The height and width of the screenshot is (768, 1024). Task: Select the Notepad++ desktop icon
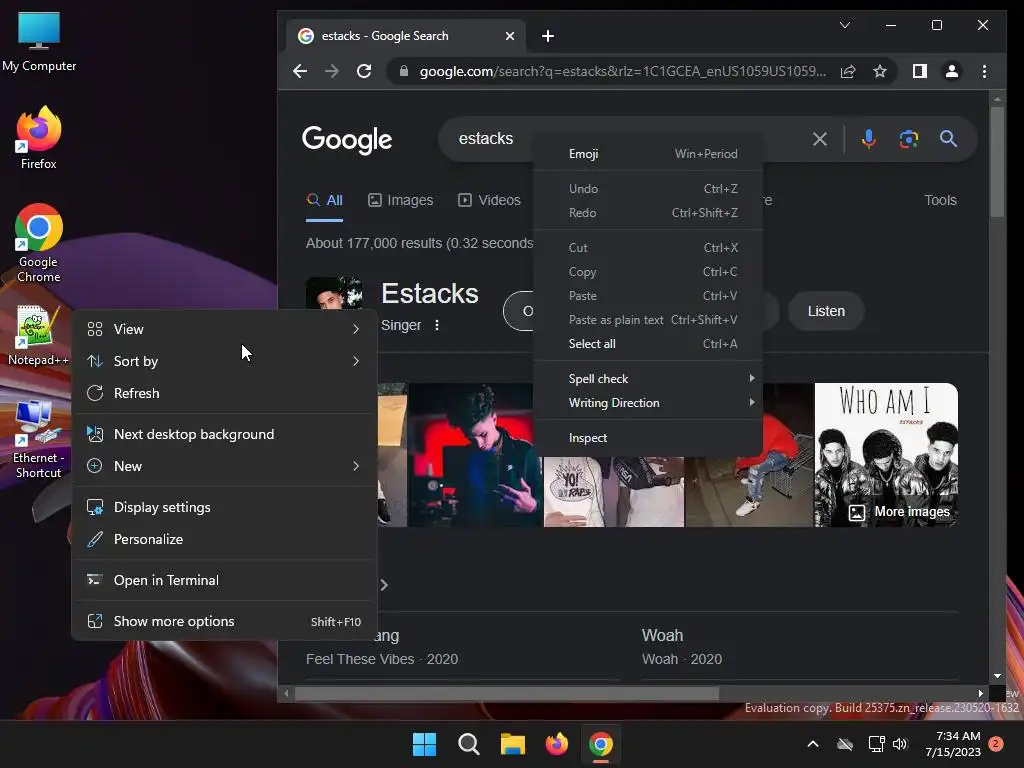[38, 335]
